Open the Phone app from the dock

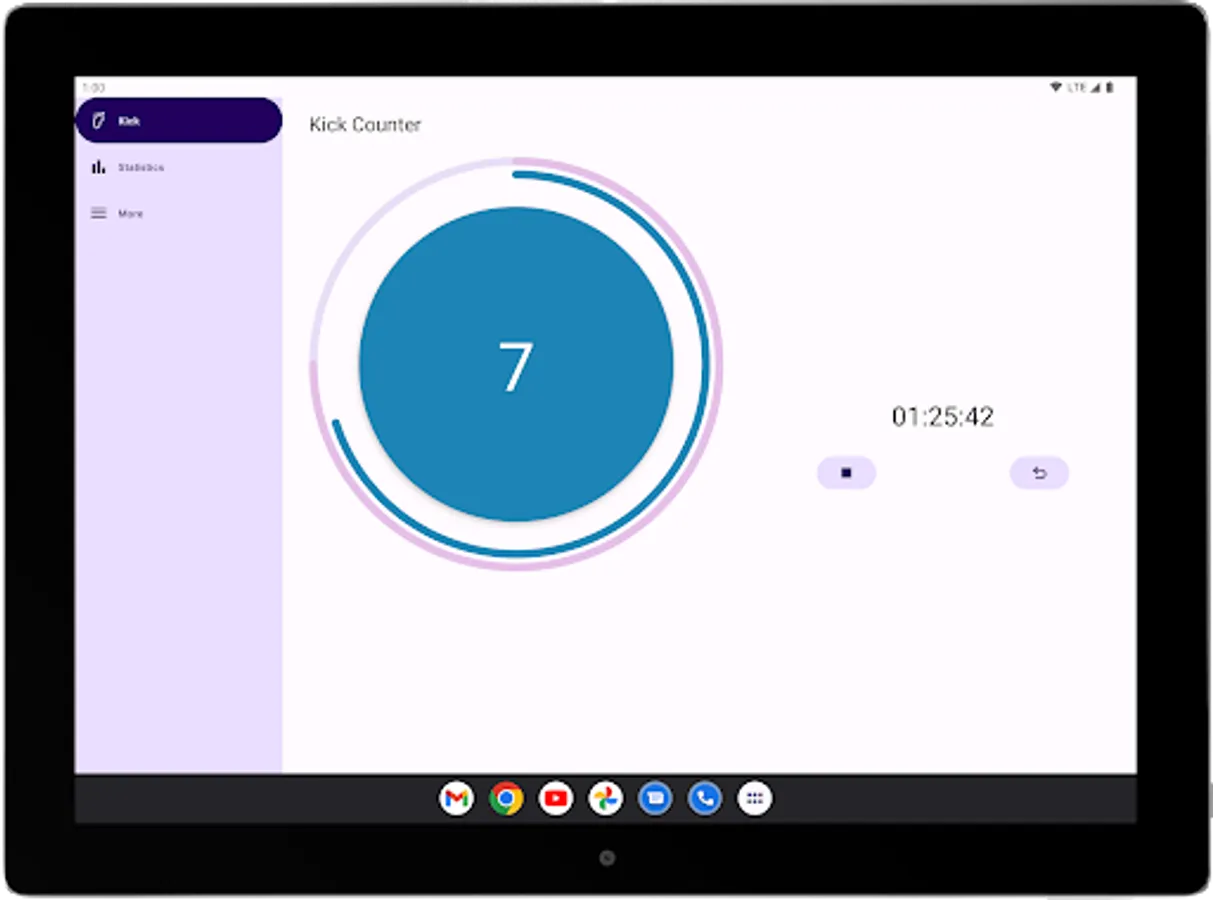point(704,799)
